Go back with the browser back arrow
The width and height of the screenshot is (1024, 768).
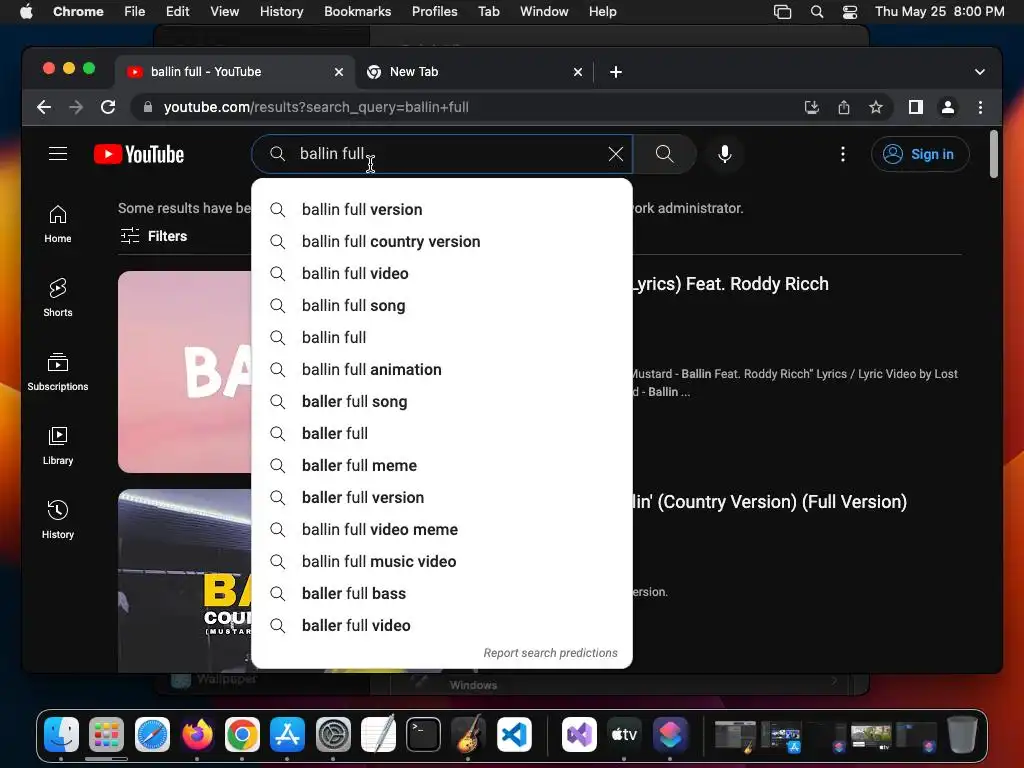tap(44, 107)
